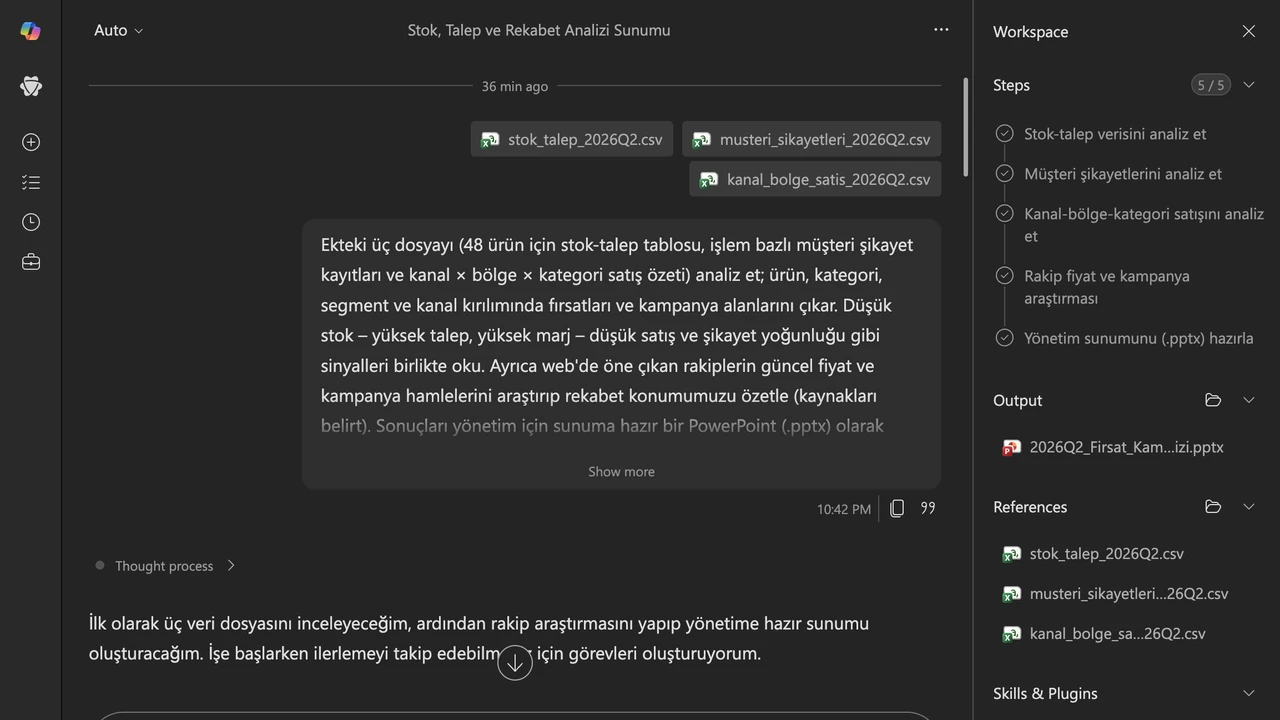Image resolution: width=1280 pixels, height=720 pixels.
Task: Click the stok_talep_2026Q2.csv attachment chip icon
Action: coord(490,139)
